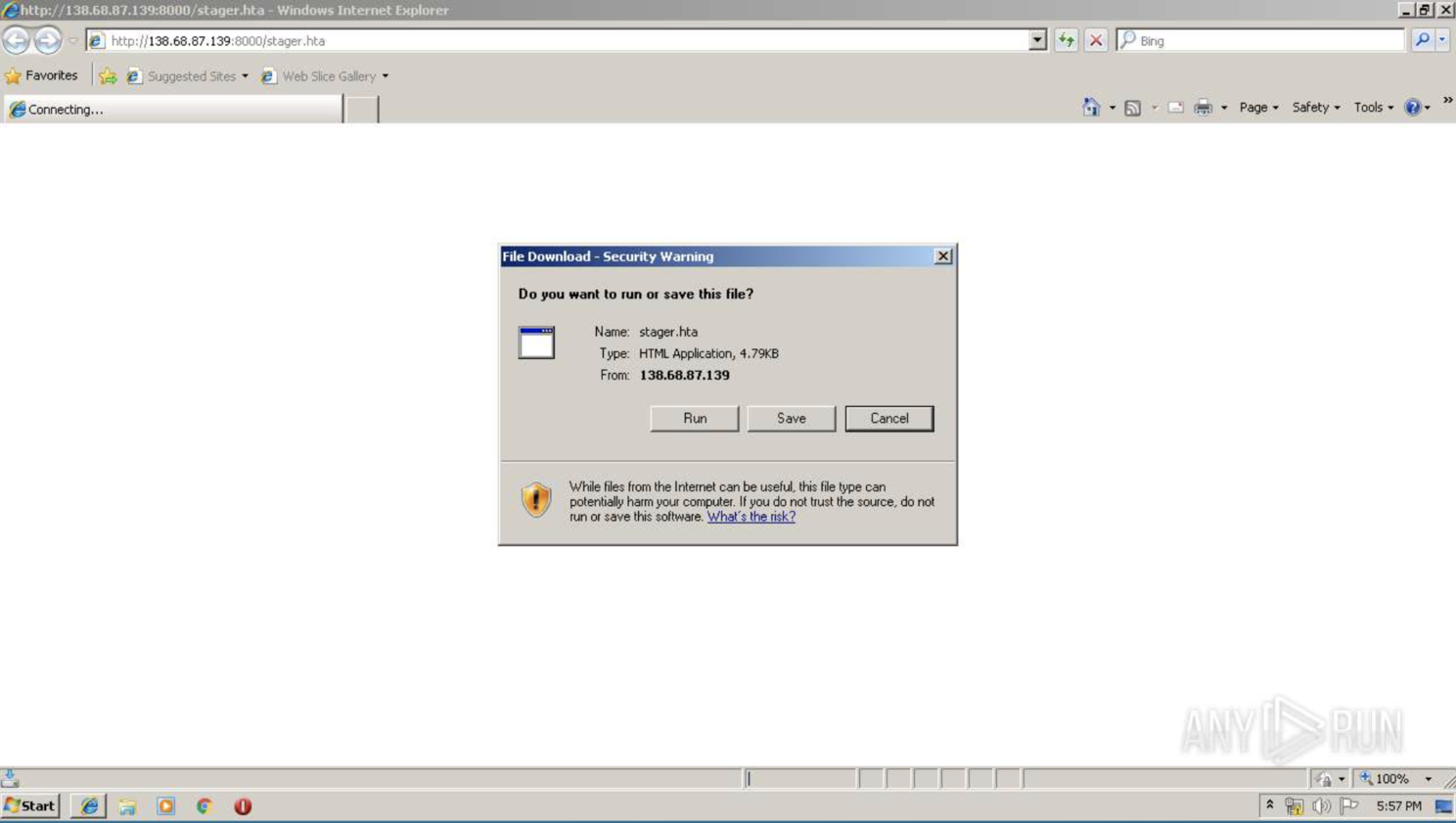
Task: Click the RSS feeds icon
Action: [x=1132, y=108]
